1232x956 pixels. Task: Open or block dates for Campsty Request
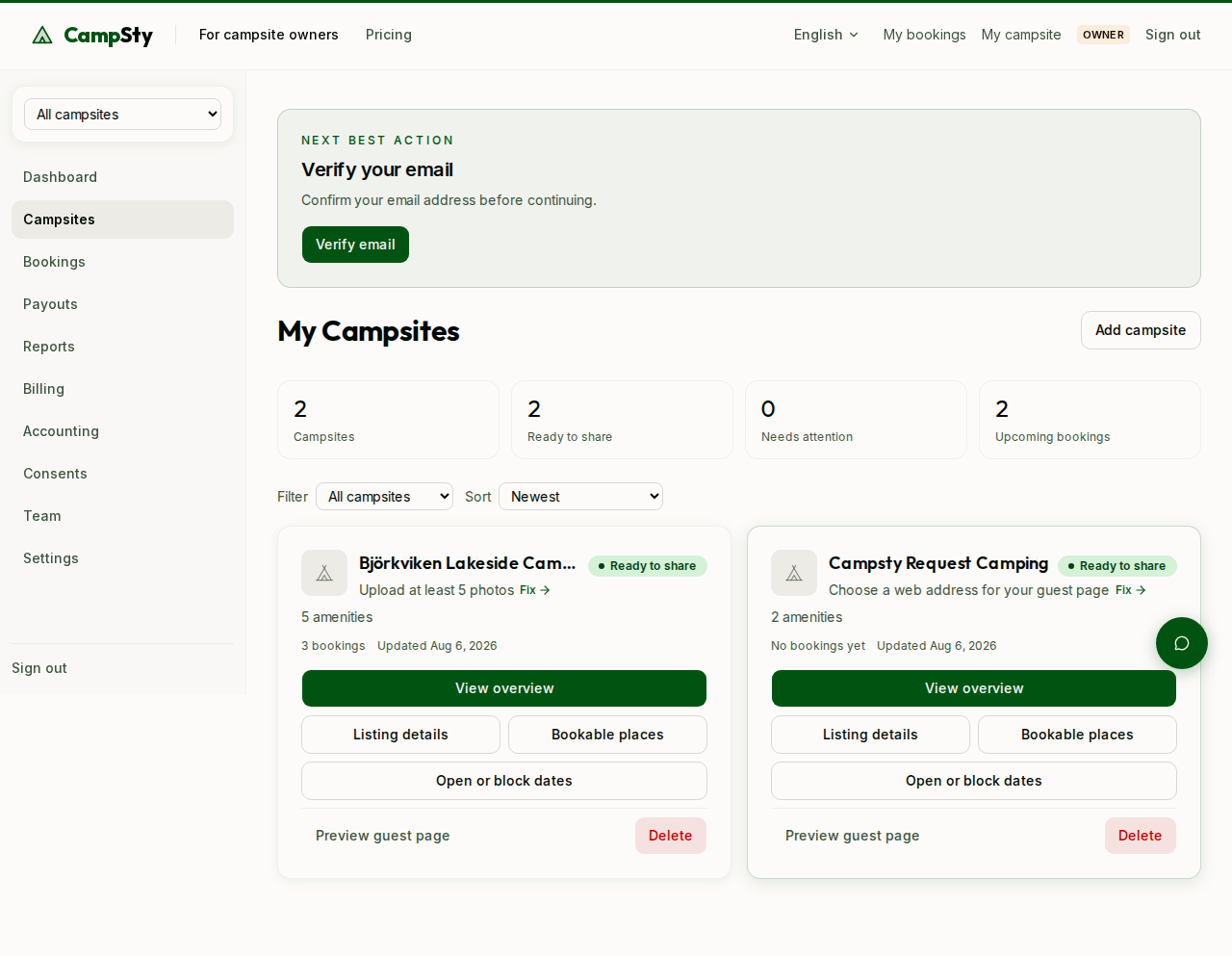(974, 781)
